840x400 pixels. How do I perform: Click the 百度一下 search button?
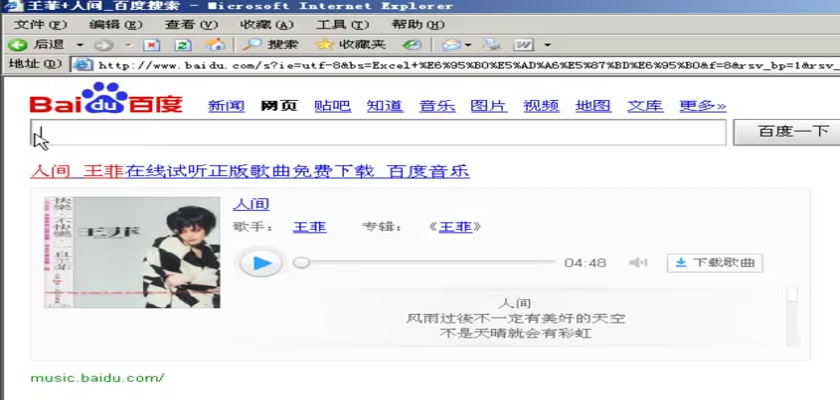788,132
